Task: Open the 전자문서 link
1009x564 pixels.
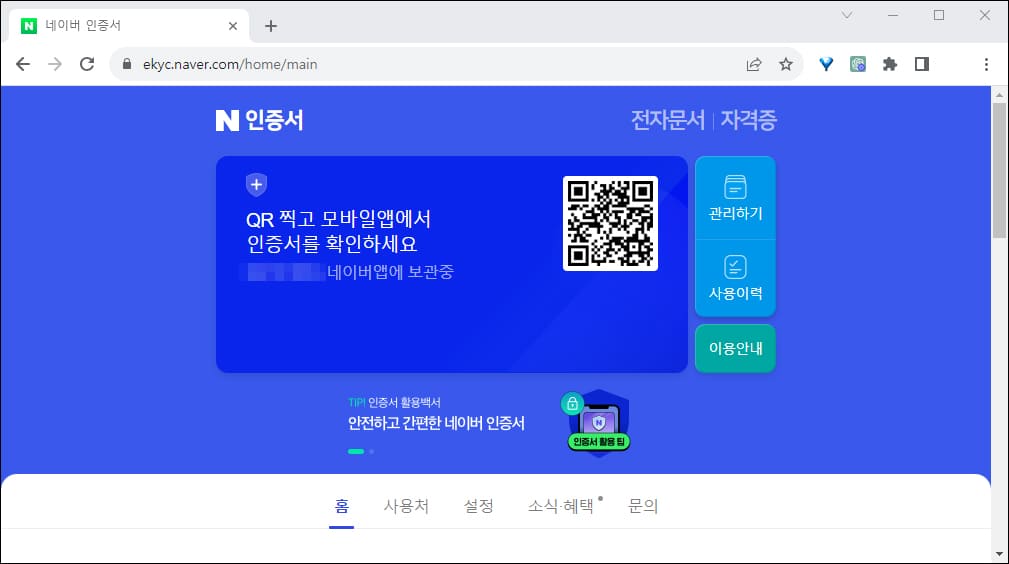Action: [x=668, y=120]
